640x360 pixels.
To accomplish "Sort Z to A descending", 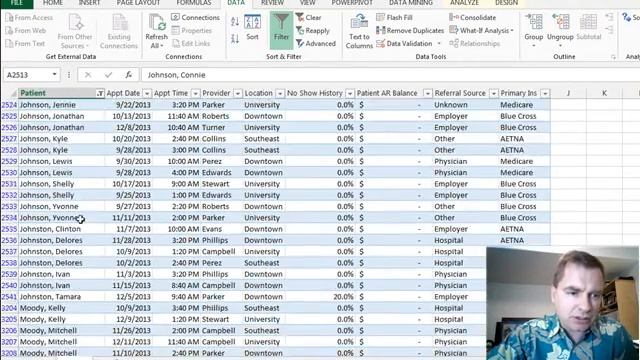I will tap(235, 39).
